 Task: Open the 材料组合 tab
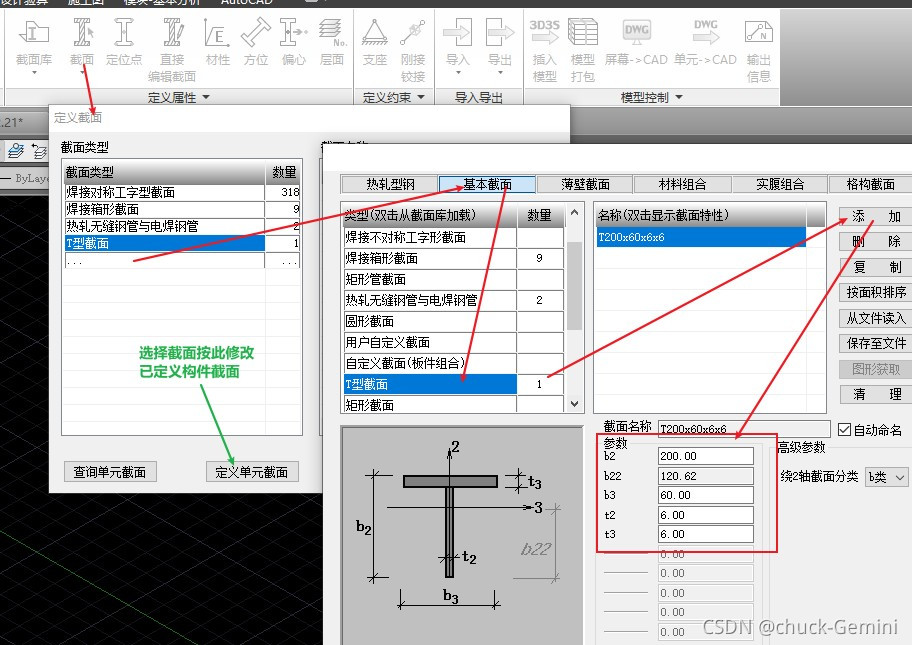(682, 183)
